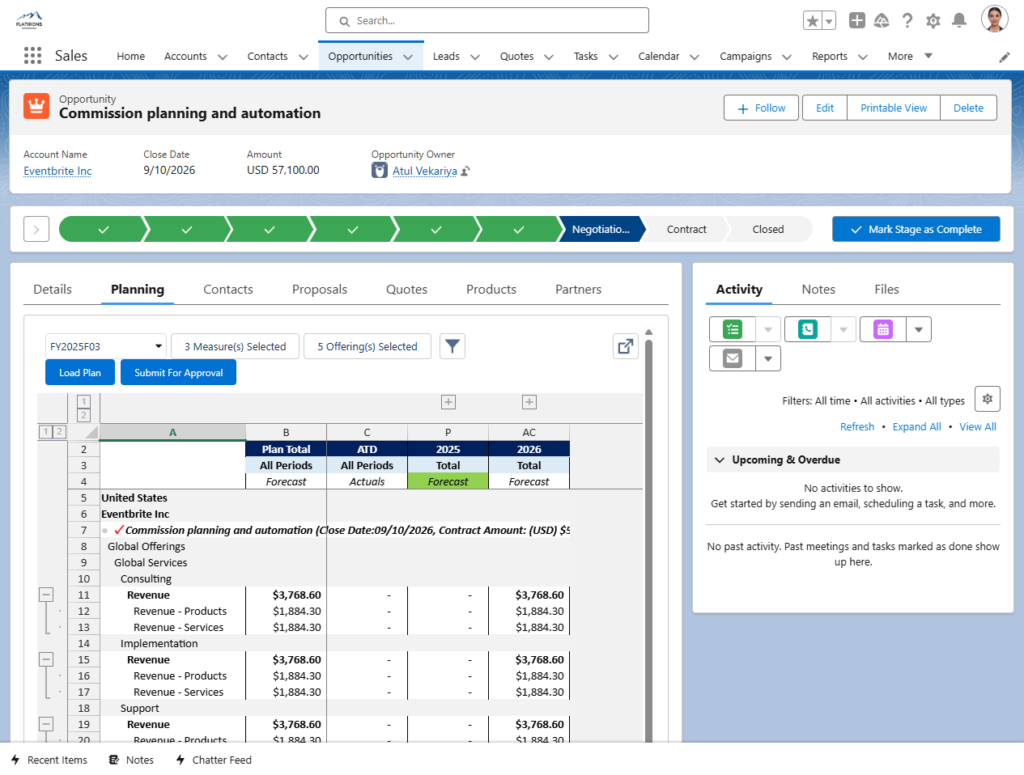Open the Campaigns nav item
Screen dimensions: 1024x775
click(x=745, y=56)
